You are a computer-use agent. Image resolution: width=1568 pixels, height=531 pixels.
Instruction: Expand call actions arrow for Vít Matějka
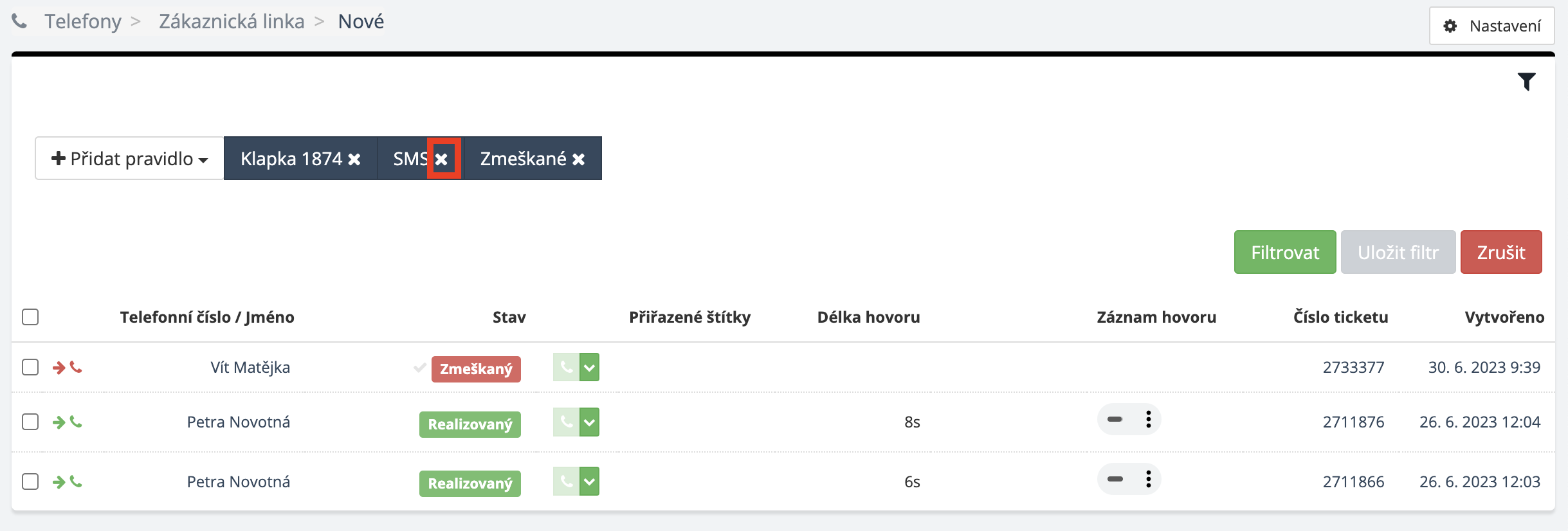[x=589, y=367]
